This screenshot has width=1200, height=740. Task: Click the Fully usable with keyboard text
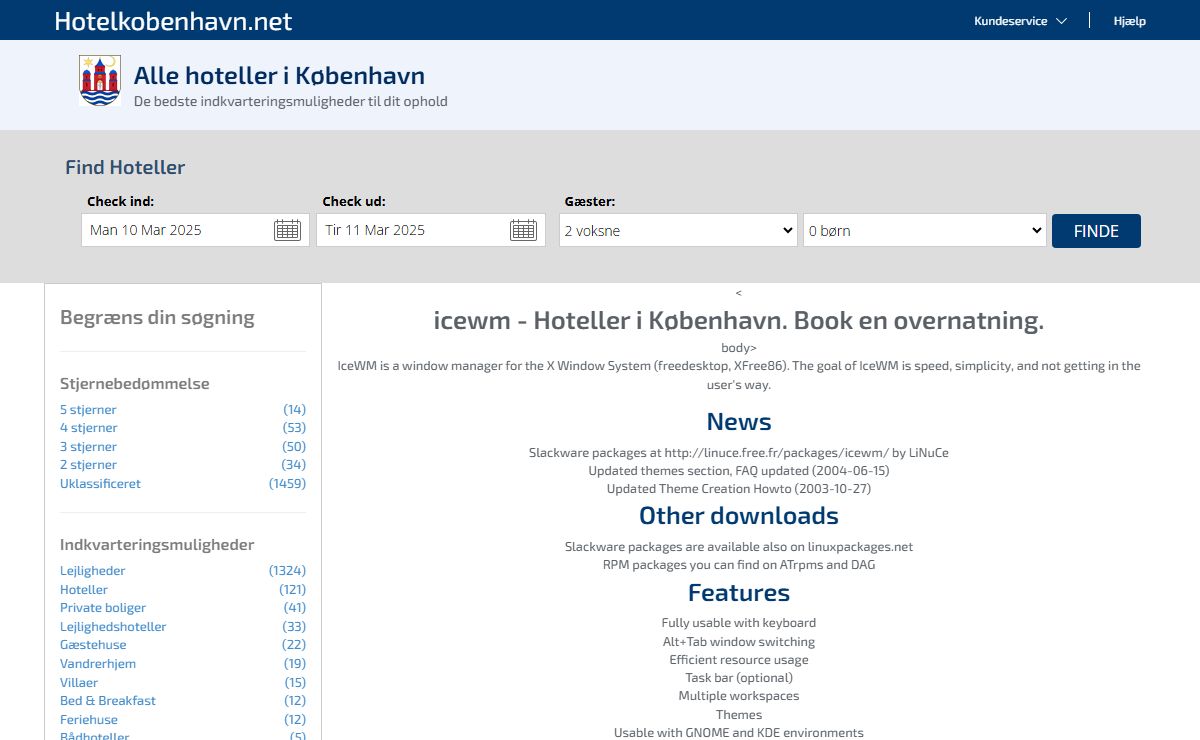739,623
